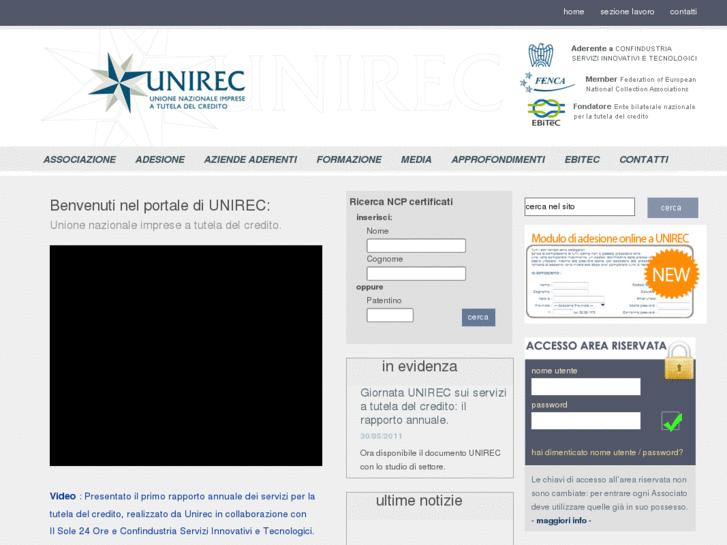Image resolution: width=727 pixels, height=545 pixels.
Task: Click the FENCA federation logo
Action: 547,82
